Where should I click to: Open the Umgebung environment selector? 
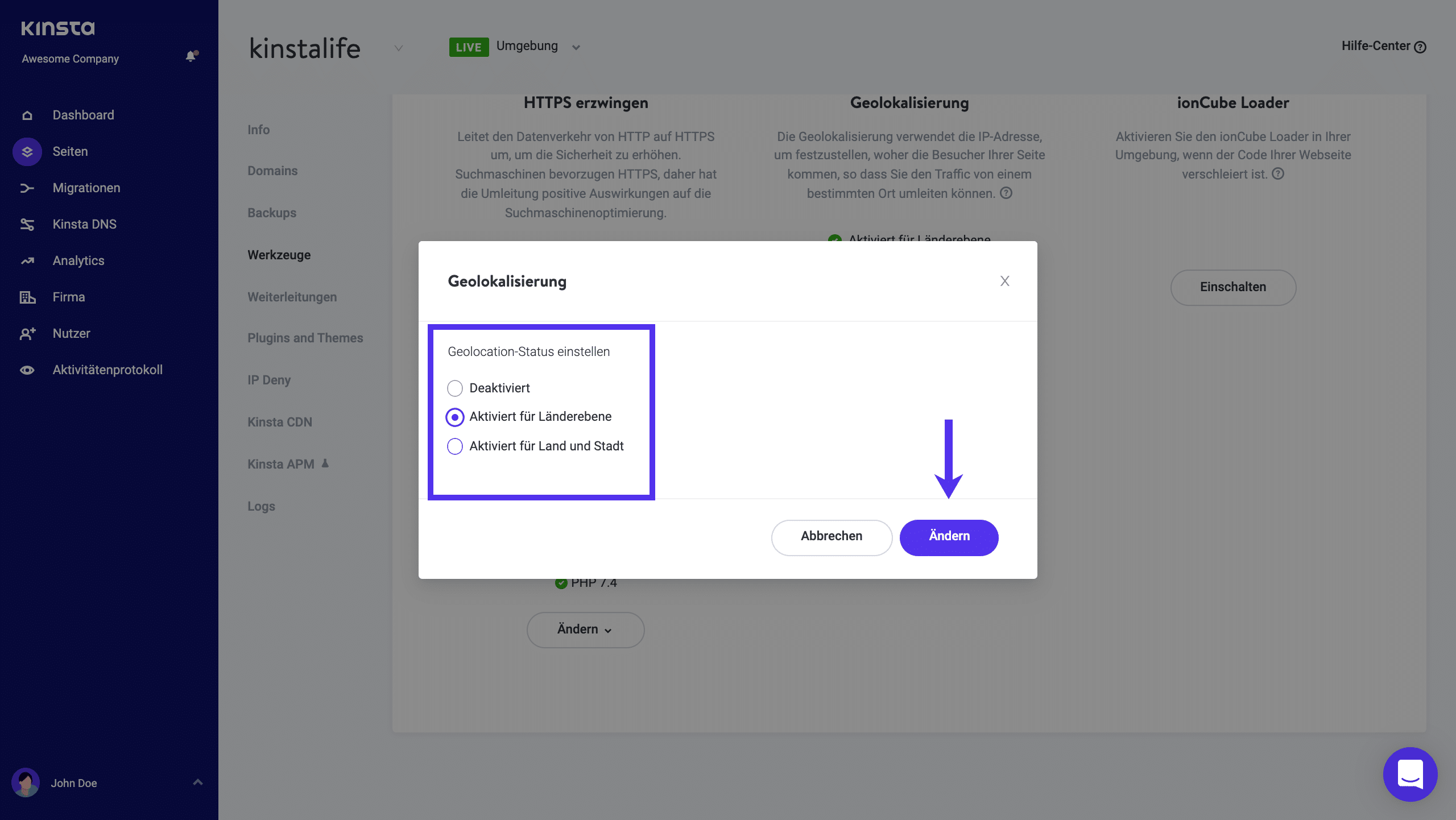[576, 47]
